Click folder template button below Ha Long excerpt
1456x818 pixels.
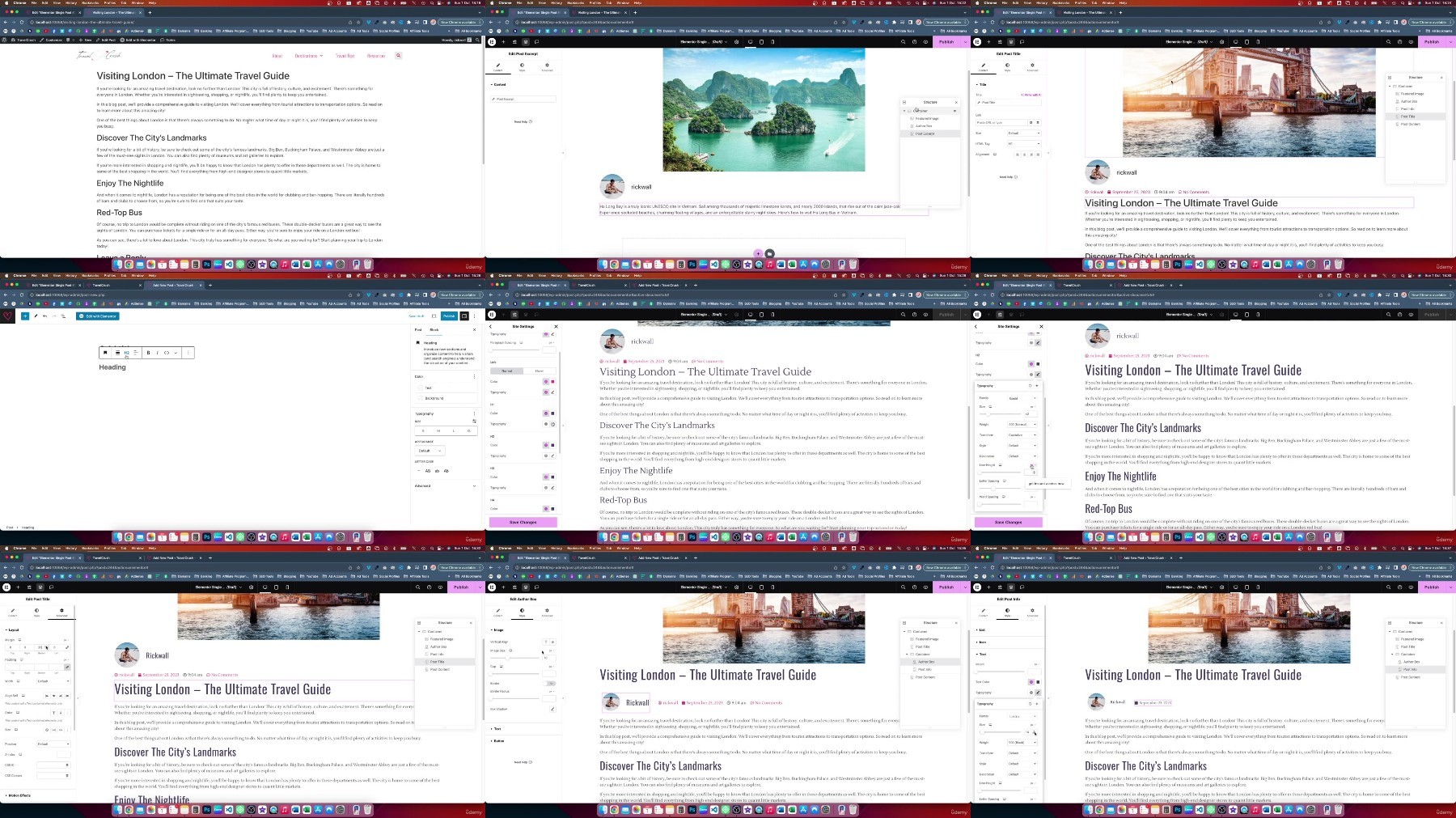[769, 253]
